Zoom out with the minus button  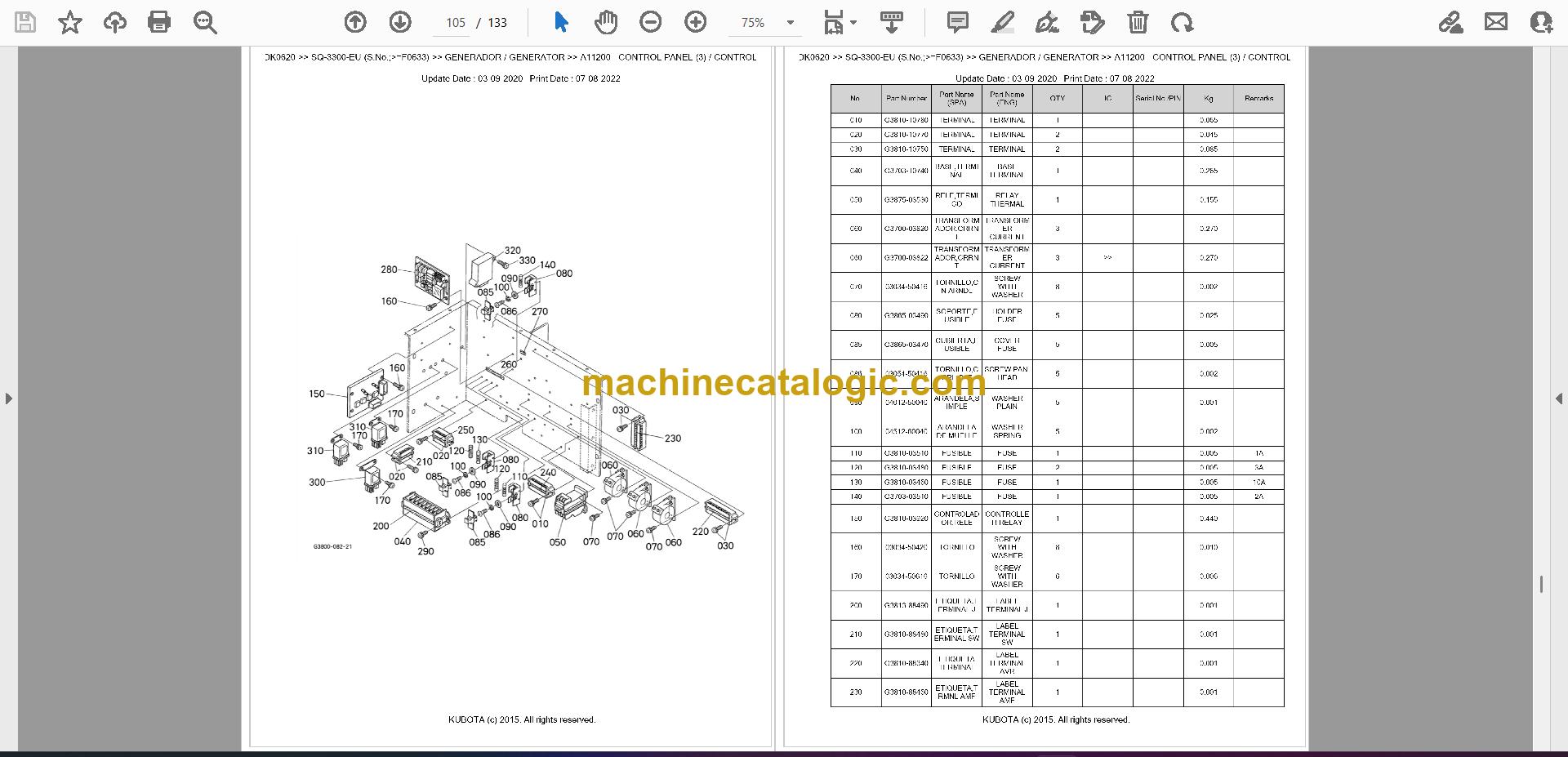650,22
